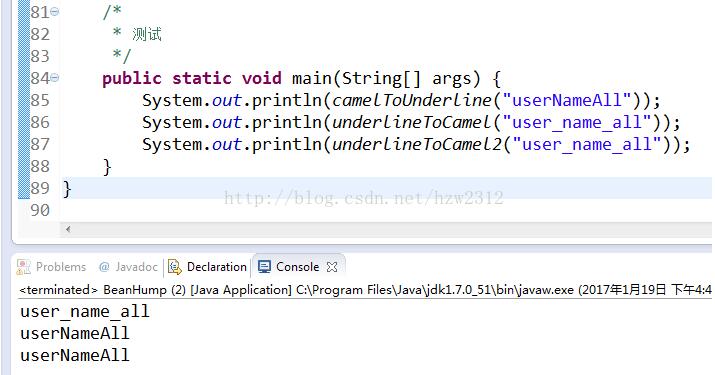Screen dimensions: 715x375
Task: Click the main method name
Action: tap(311, 78)
